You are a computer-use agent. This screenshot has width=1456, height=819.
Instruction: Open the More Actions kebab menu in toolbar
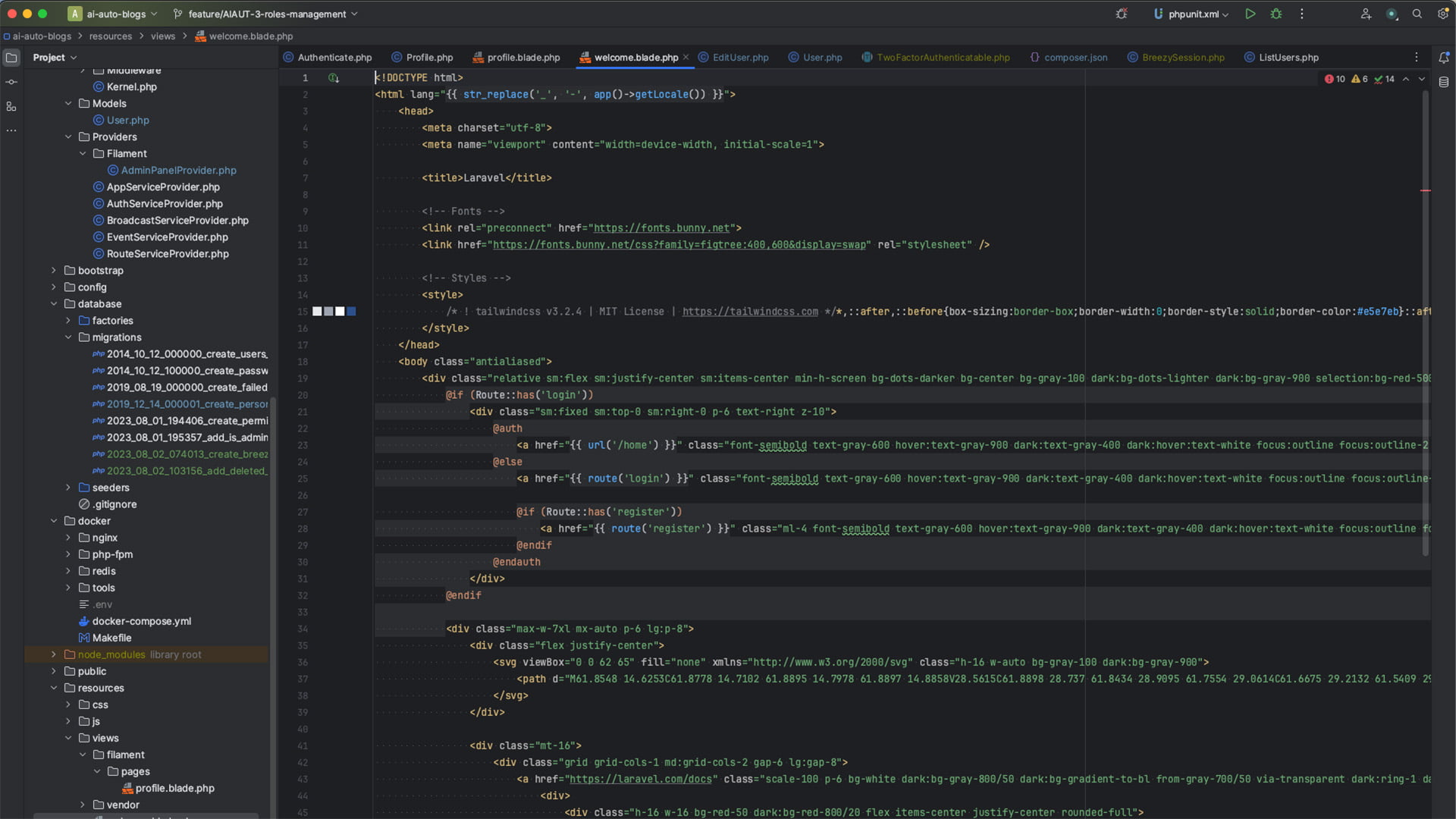coord(1301,14)
